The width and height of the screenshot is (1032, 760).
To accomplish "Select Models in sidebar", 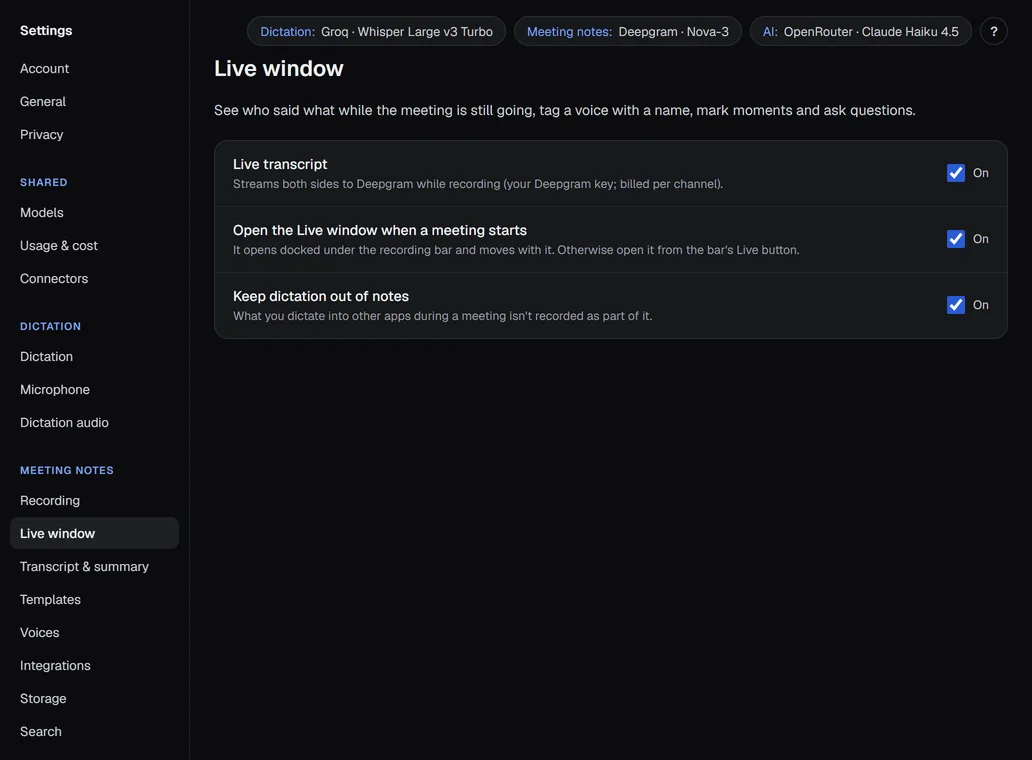I will [x=94, y=213].
